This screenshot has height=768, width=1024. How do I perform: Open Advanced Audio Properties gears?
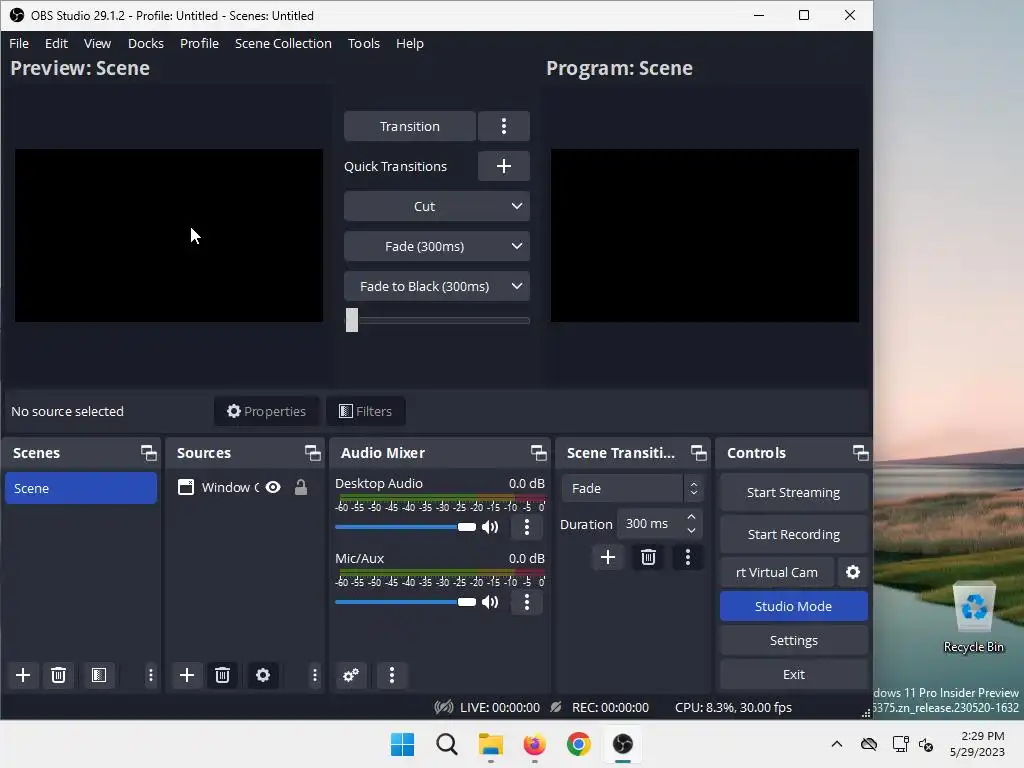351,675
